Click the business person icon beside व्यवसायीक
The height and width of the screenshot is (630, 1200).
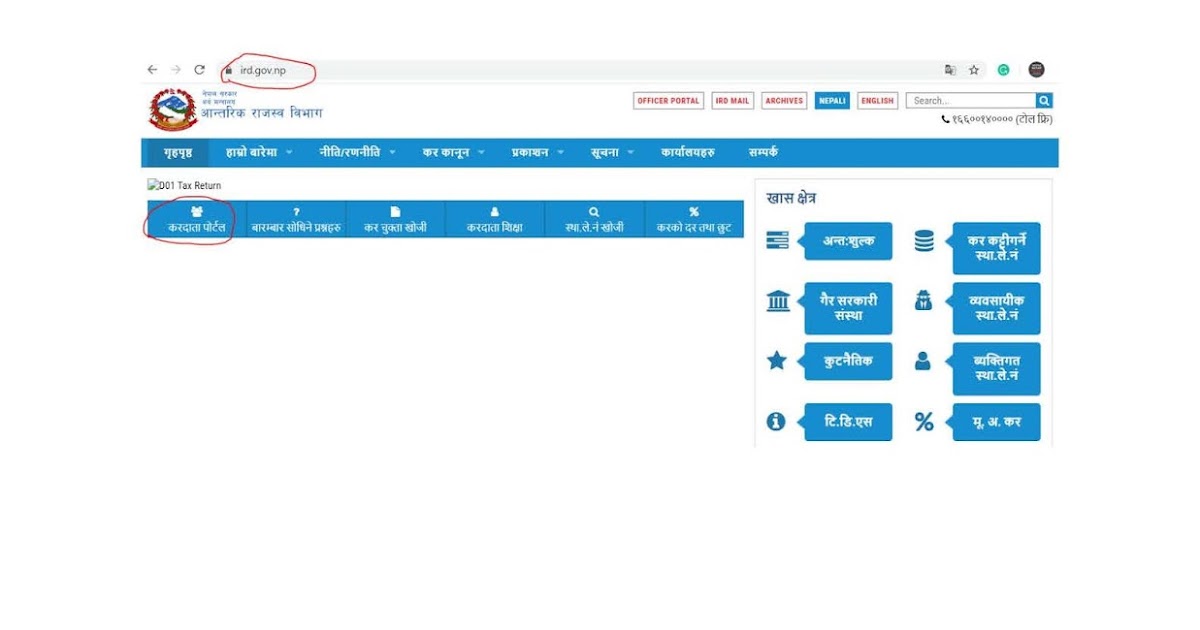pos(924,300)
